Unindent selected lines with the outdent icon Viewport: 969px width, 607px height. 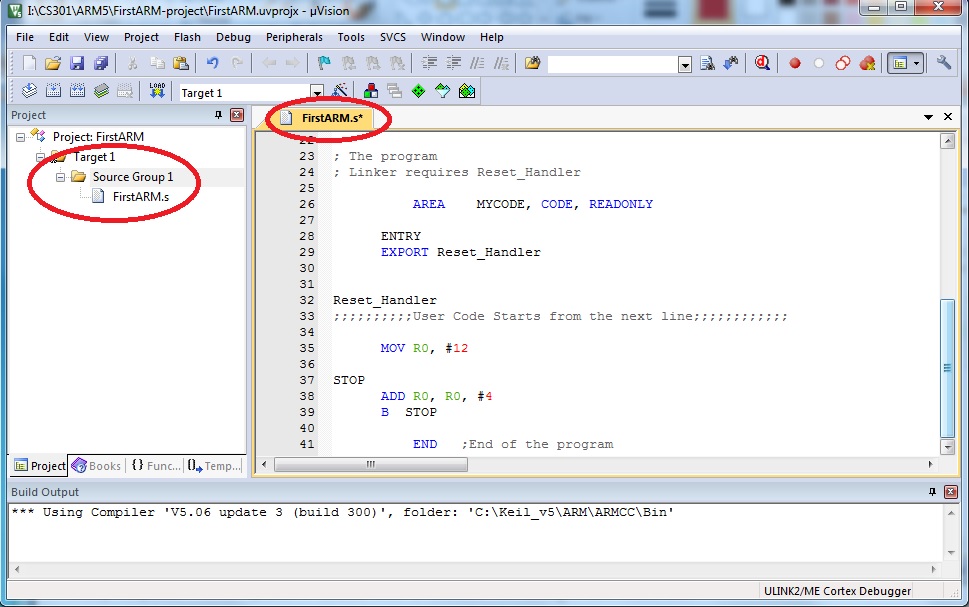[453, 63]
